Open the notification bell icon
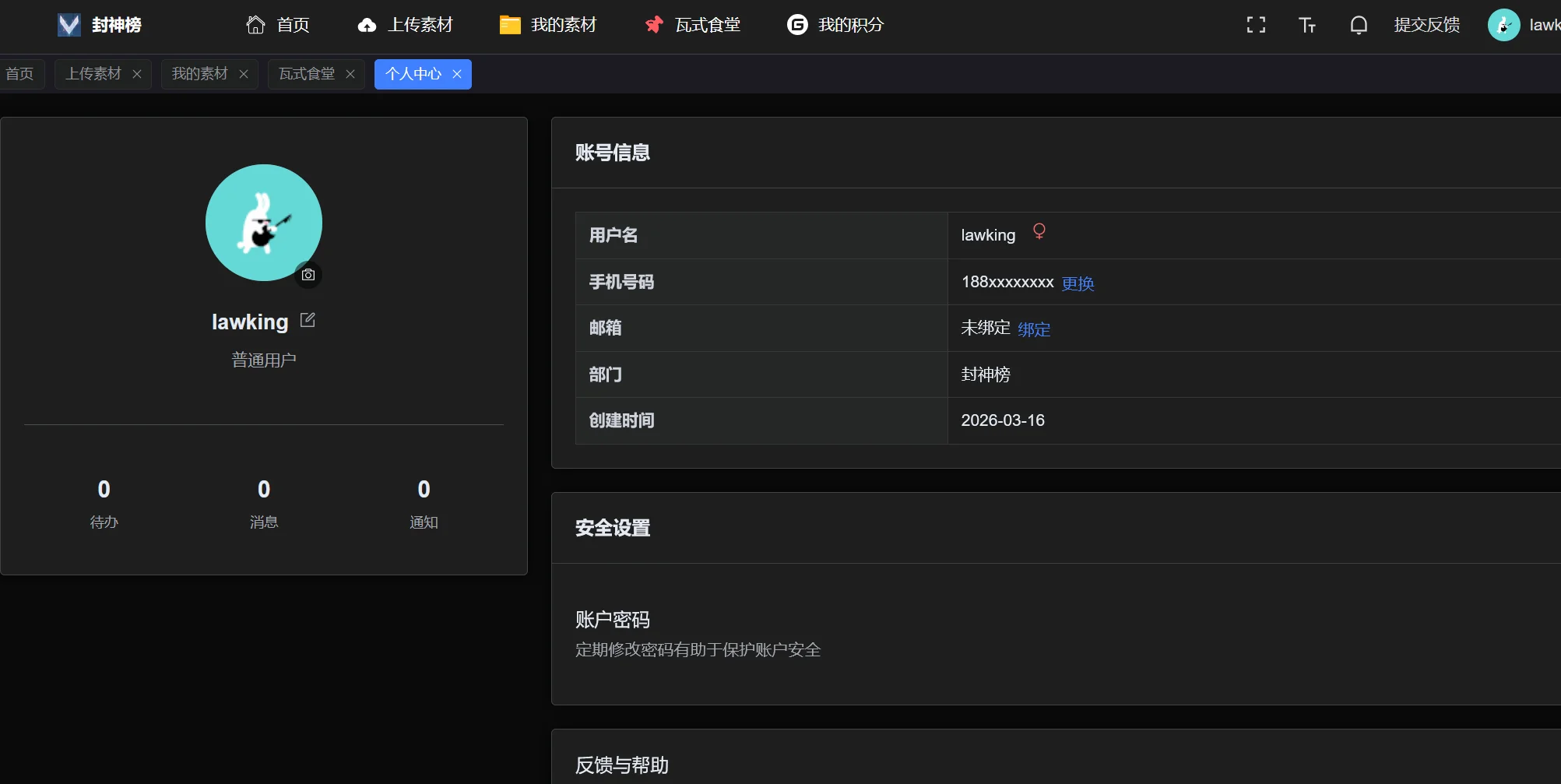 pyautogui.click(x=1359, y=25)
